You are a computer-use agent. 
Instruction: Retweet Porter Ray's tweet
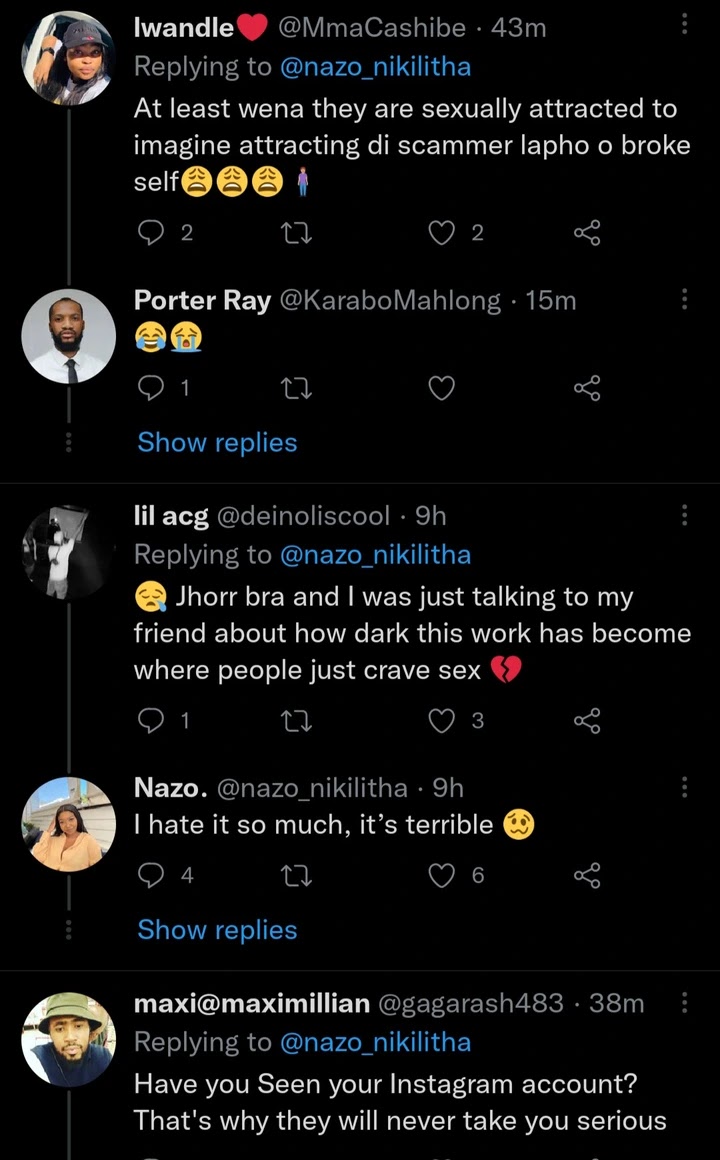coord(297,390)
